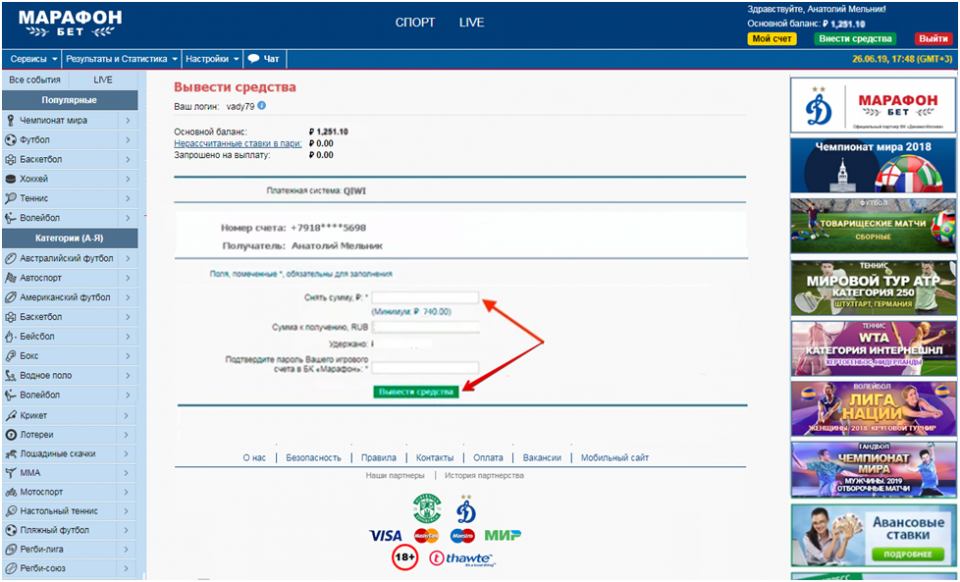Screen dimensions: 960x582
Task: Open the Правила footer link
Action: (x=378, y=457)
